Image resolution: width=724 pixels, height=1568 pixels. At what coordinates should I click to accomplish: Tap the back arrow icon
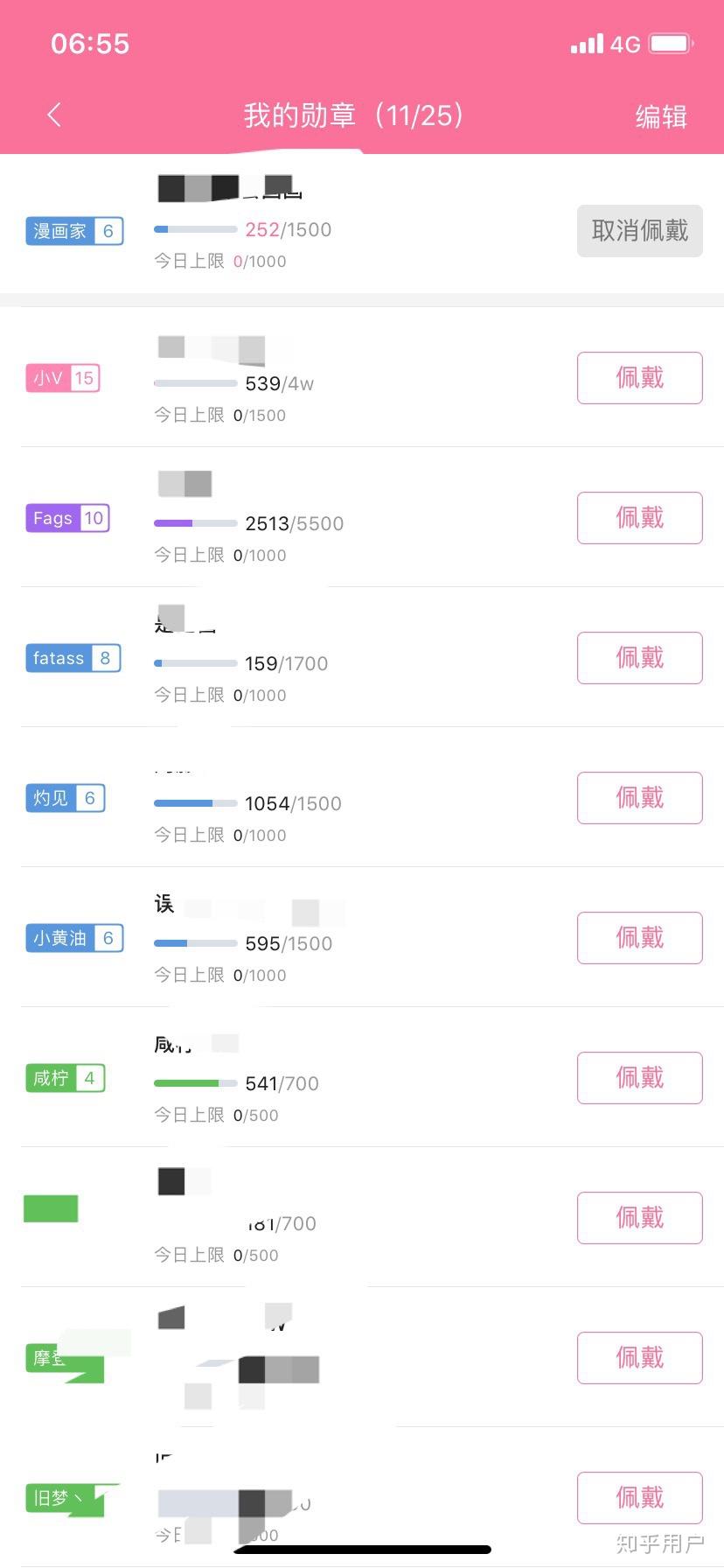click(x=54, y=115)
